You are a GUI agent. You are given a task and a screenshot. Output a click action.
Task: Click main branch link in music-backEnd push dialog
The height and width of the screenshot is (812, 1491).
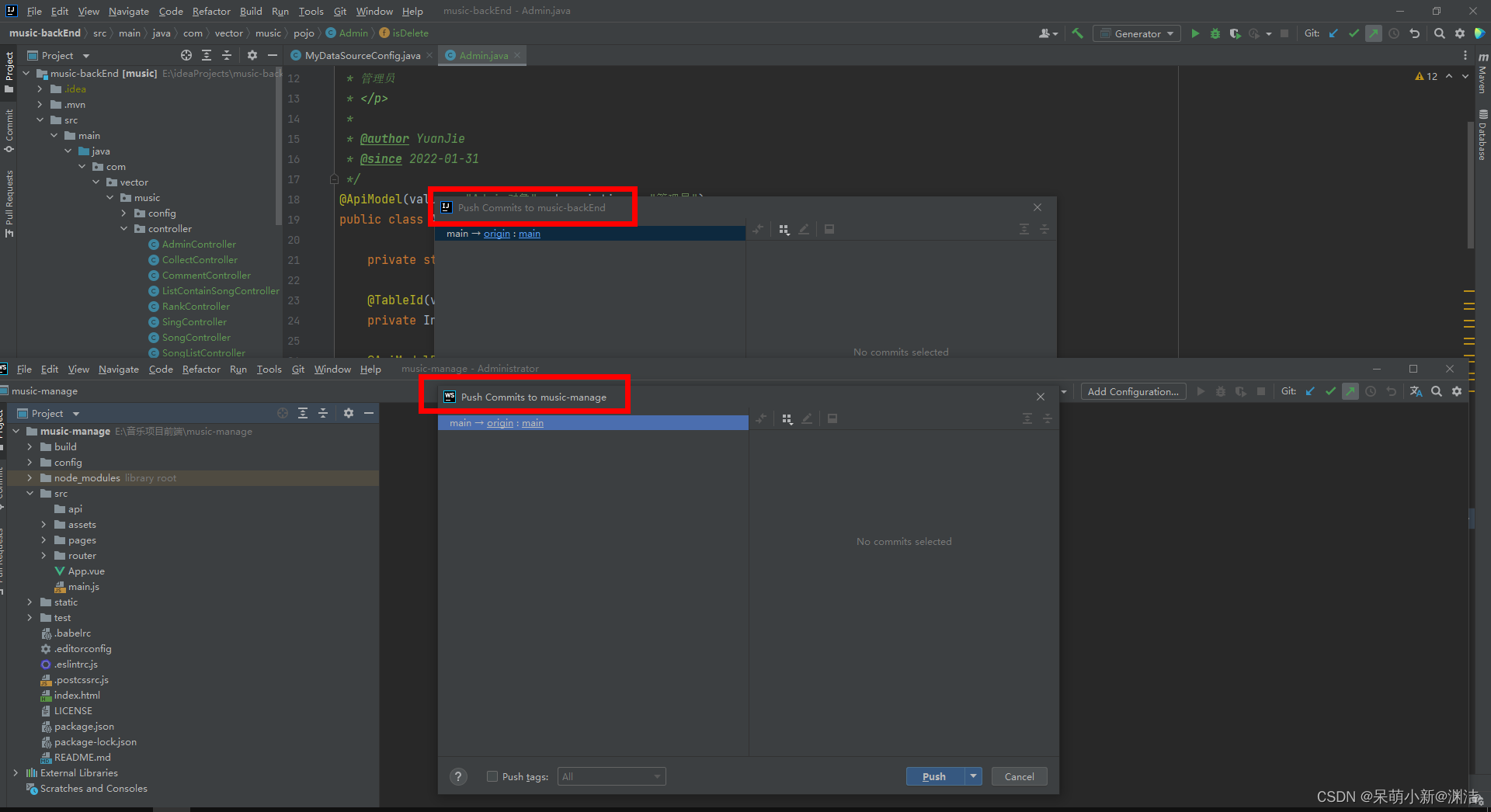530,234
